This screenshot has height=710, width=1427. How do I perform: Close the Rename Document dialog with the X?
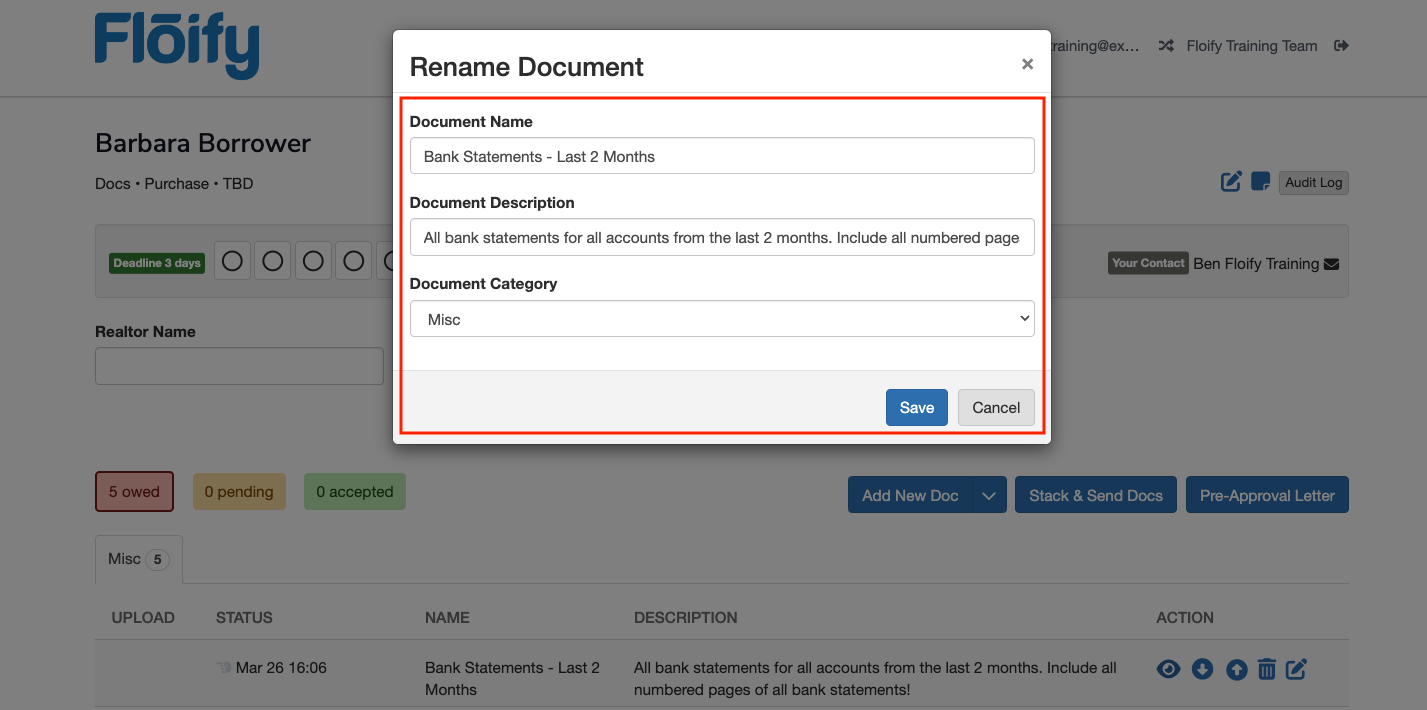pos(1027,64)
